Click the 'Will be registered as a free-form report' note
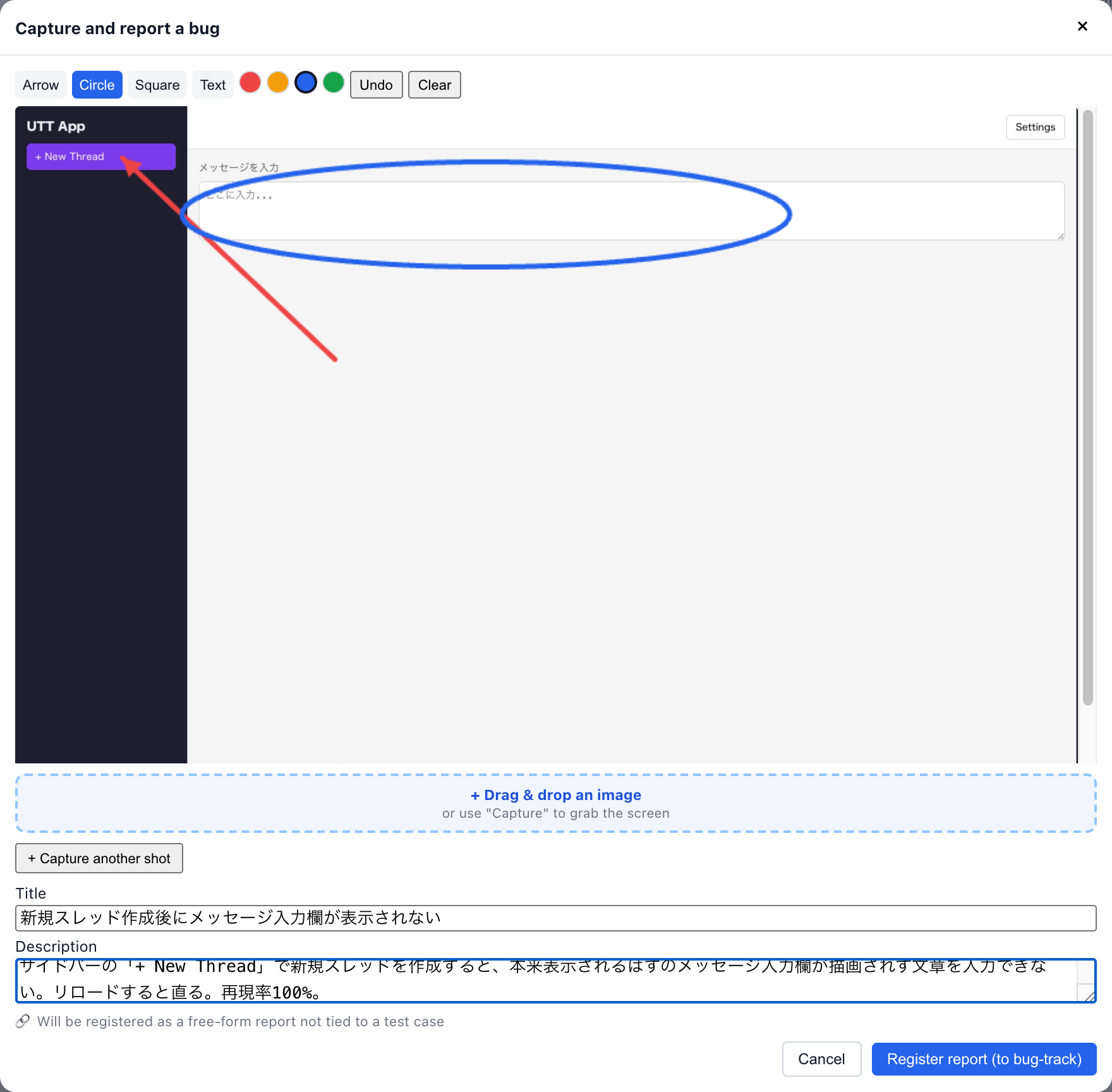Image resolution: width=1112 pixels, height=1092 pixels. [x=241, y=1021]
